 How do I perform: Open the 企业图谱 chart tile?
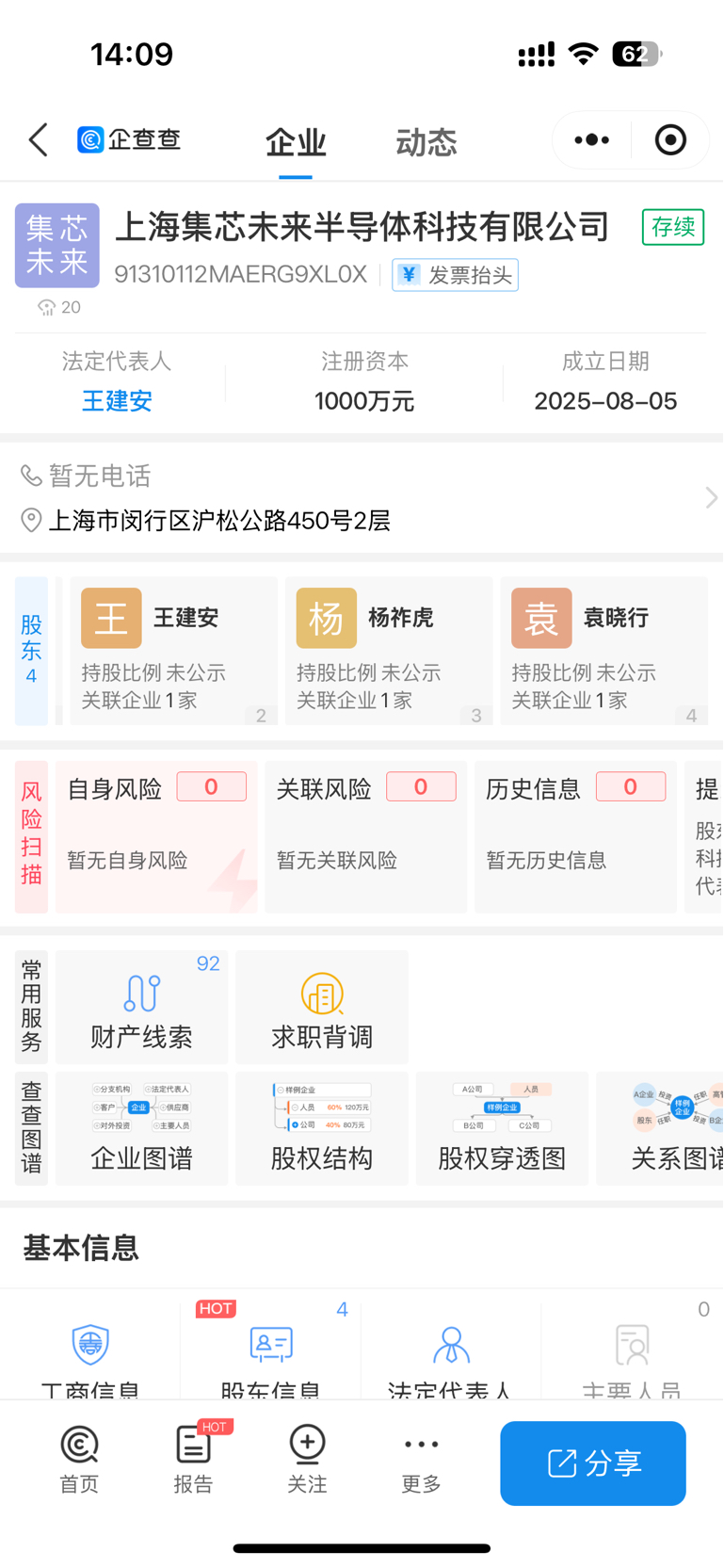[141, 1128]
